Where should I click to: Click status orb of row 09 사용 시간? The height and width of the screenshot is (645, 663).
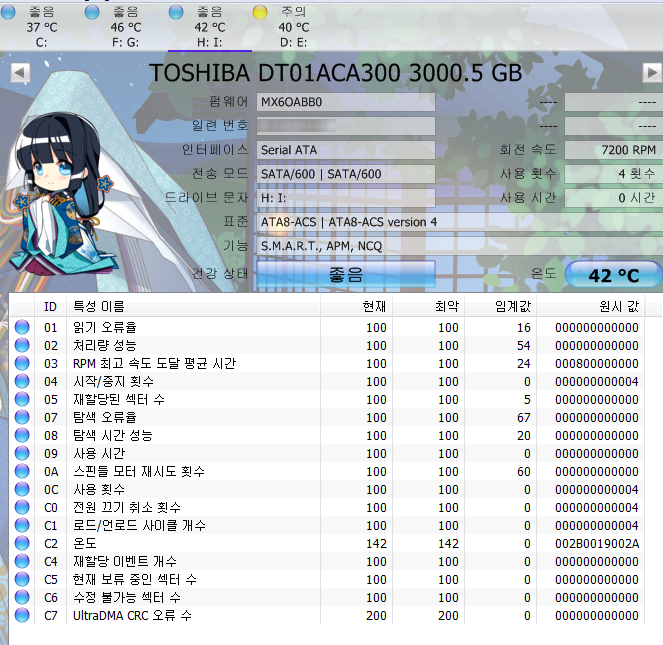click(x=22, y=453)
